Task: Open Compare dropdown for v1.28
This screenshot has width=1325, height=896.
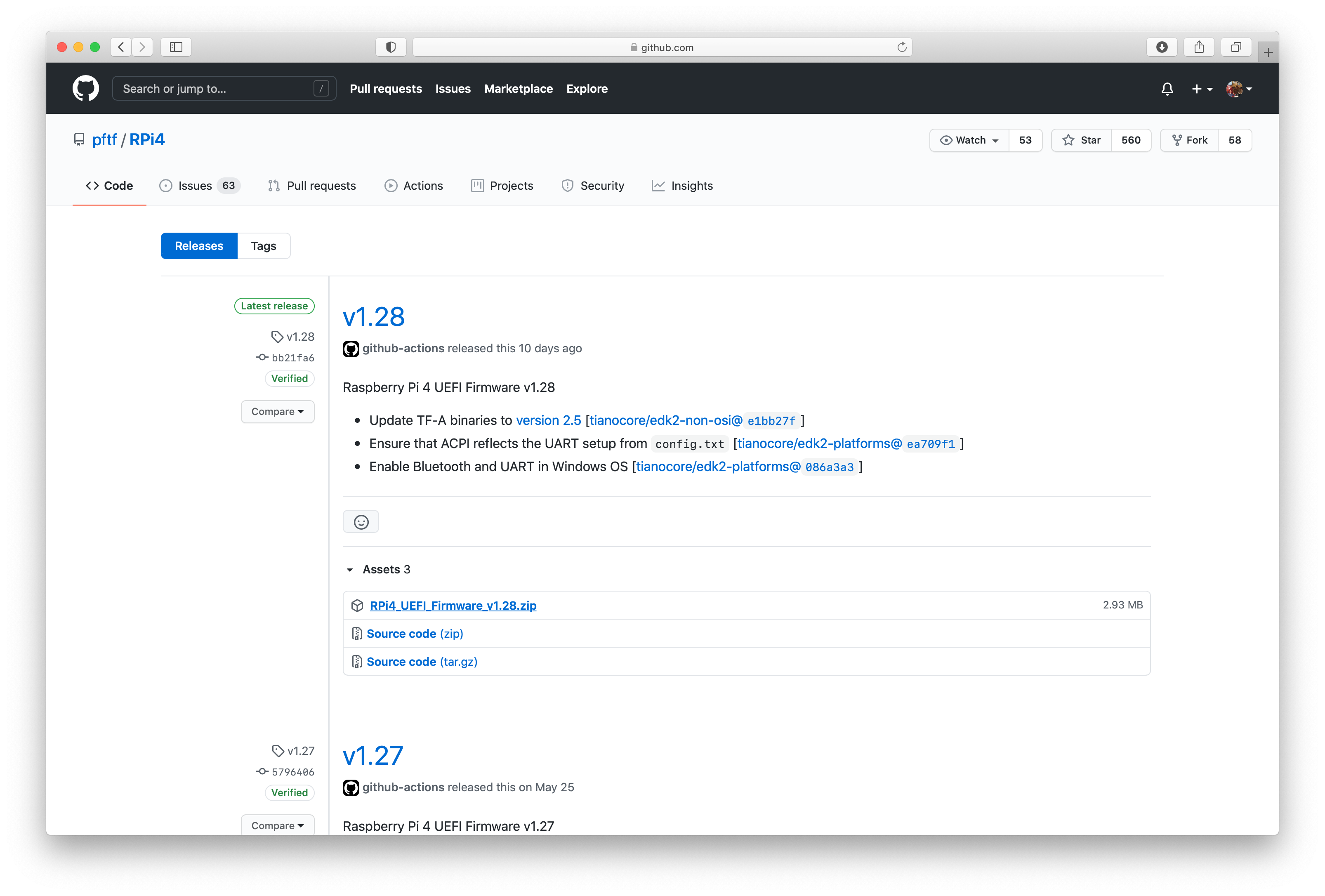Action: tap(277, 412)
